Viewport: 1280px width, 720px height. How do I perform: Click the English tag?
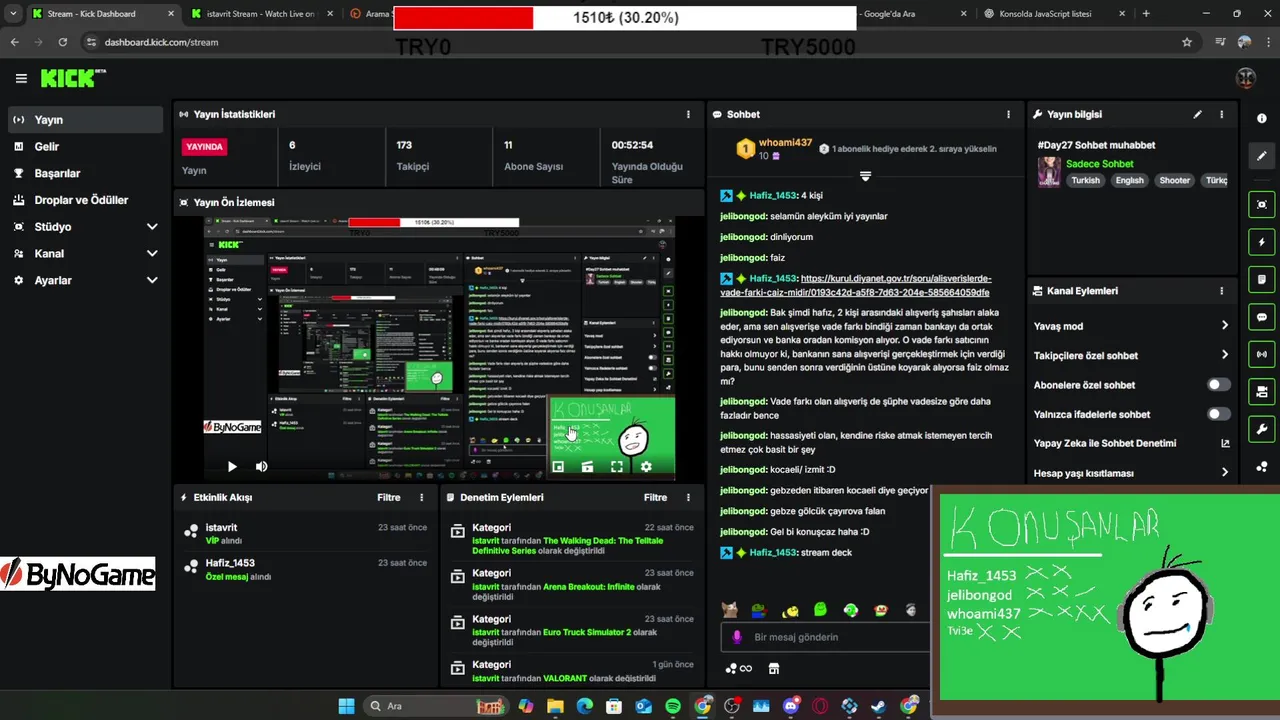1129,181
